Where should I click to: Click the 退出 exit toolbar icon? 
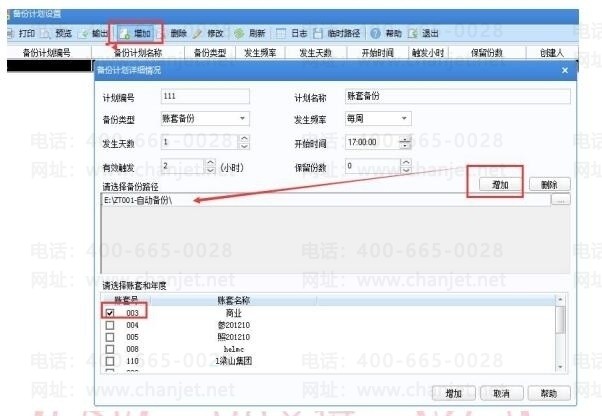pyautogui.click(x=413, y=33)
